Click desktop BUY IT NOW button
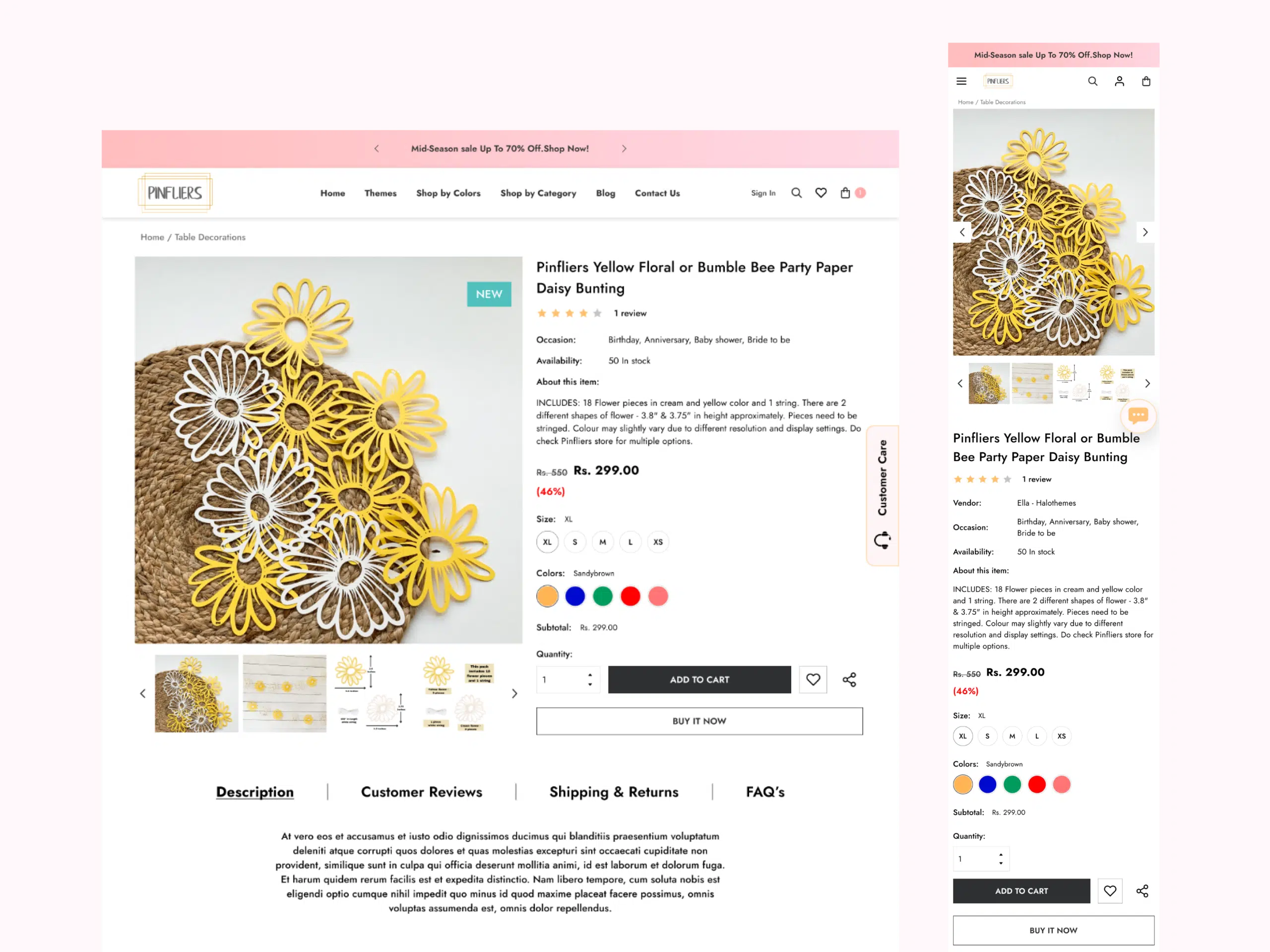This screenshot has height=952, width=1270. (699, 721)
